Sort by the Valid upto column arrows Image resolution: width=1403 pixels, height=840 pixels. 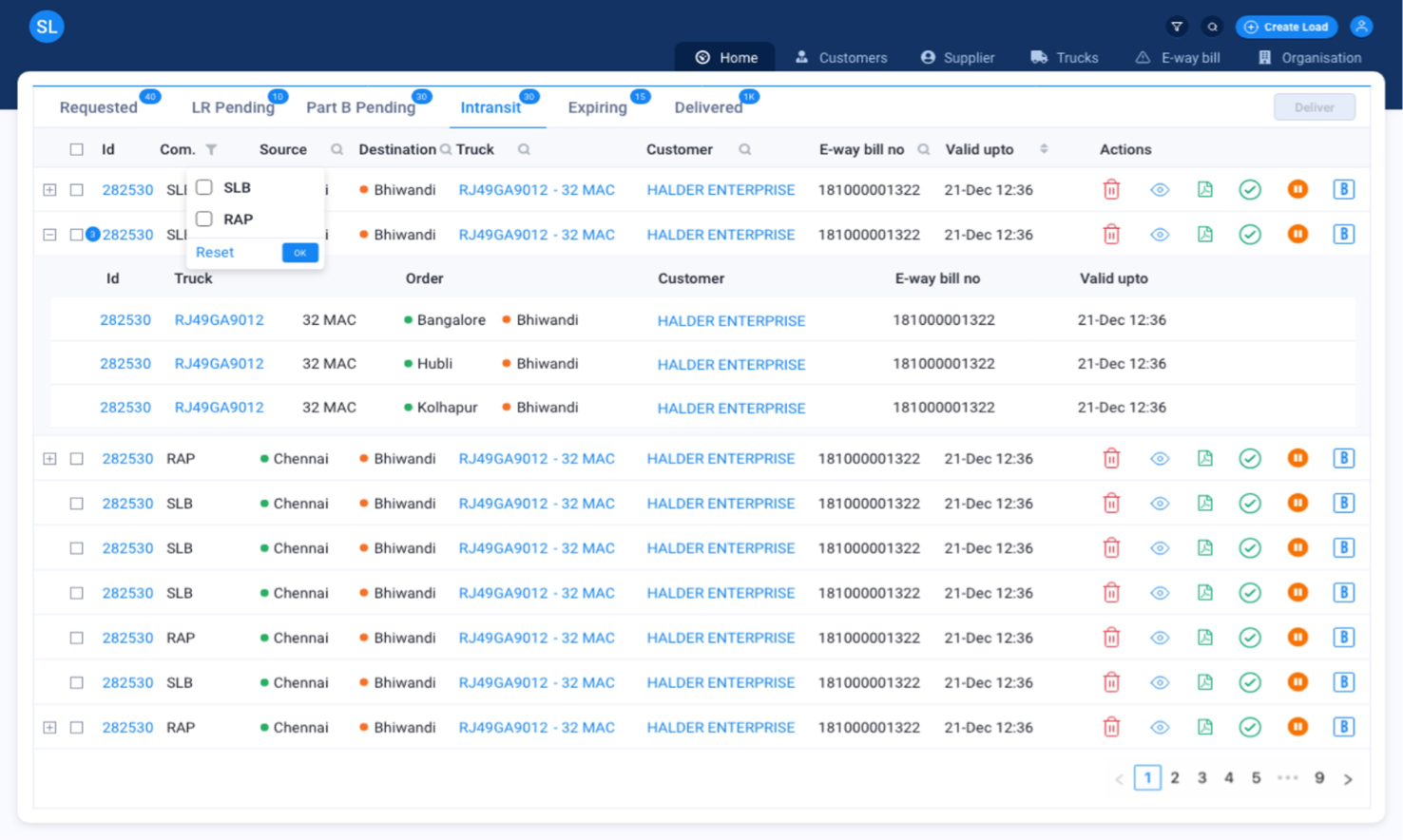point(1044,150)
